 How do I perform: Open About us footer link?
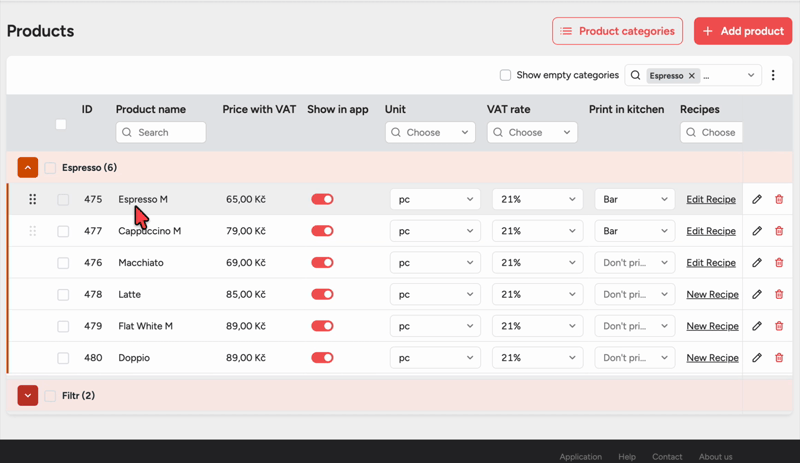(x=715, y=457)
